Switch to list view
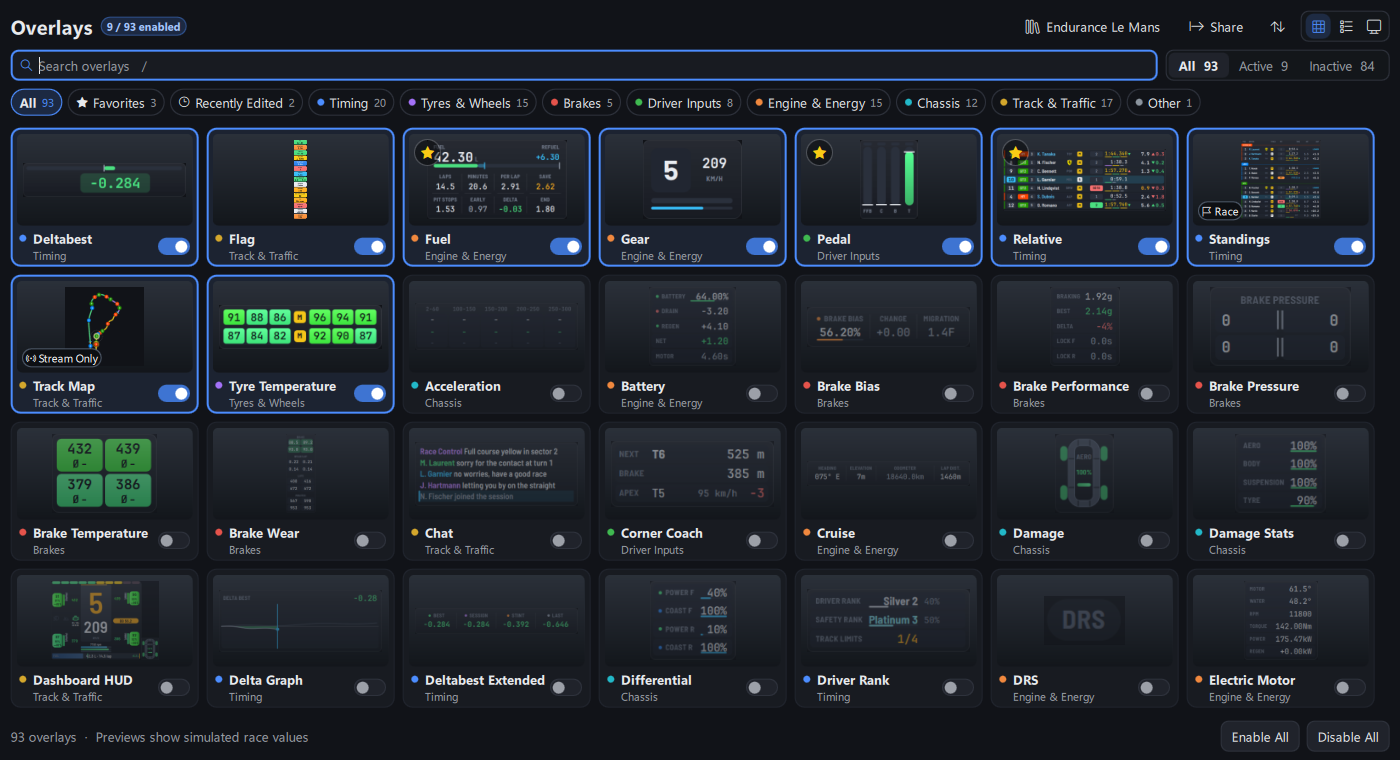The width and height of the screenshot is (1400, 760). point(1346,27)
